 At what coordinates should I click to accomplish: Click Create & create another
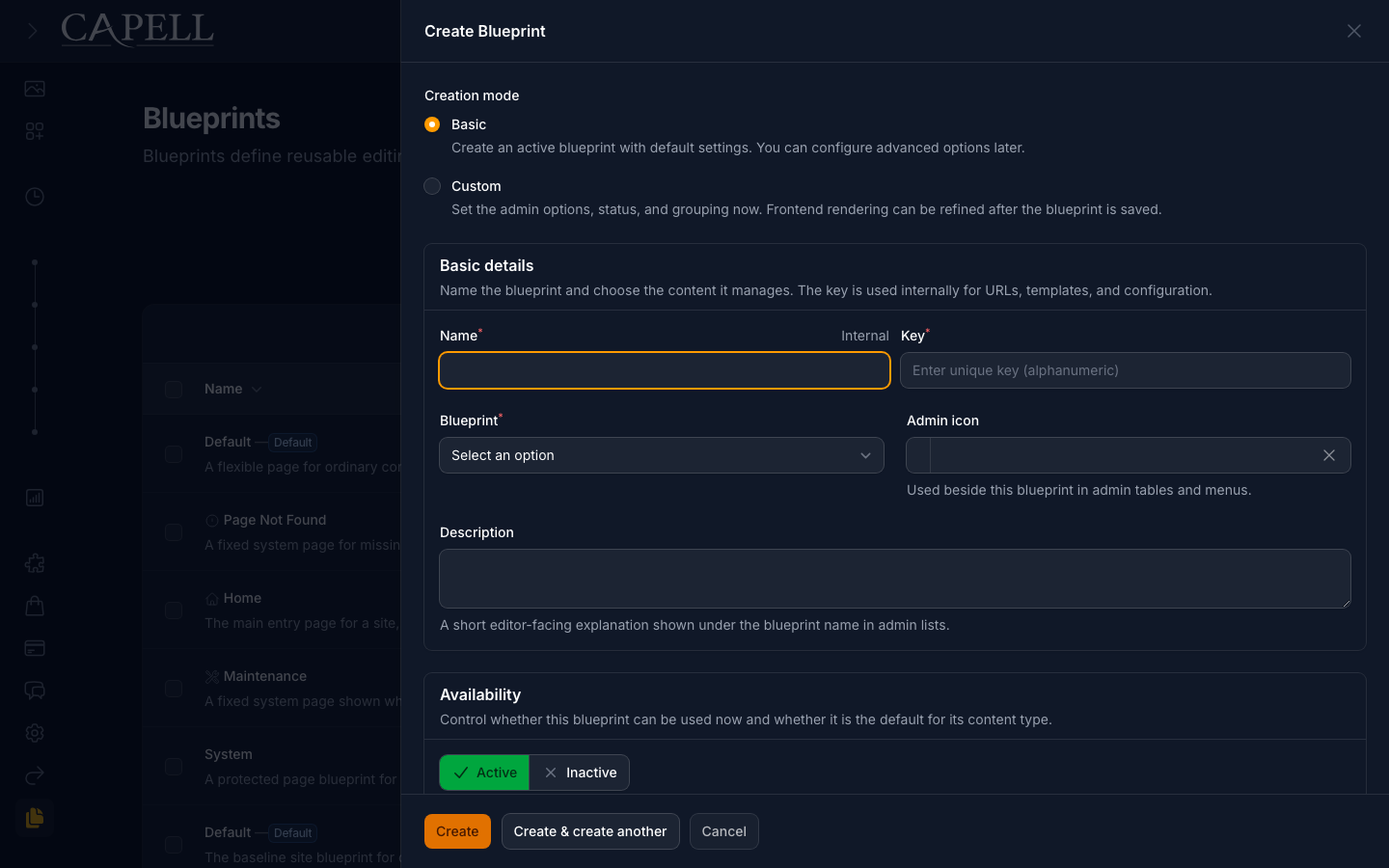click(x=590, y=831)
